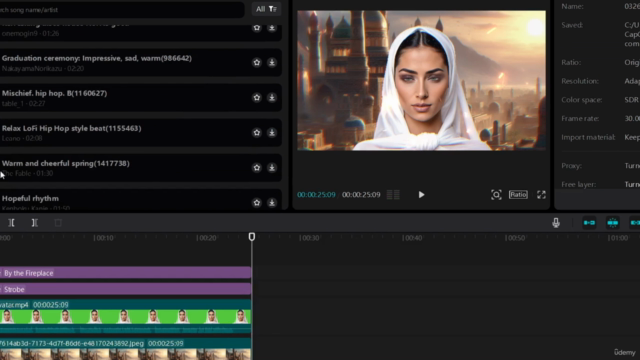
Task: Select the jpeg background clip in timeline
Action: 125,349
